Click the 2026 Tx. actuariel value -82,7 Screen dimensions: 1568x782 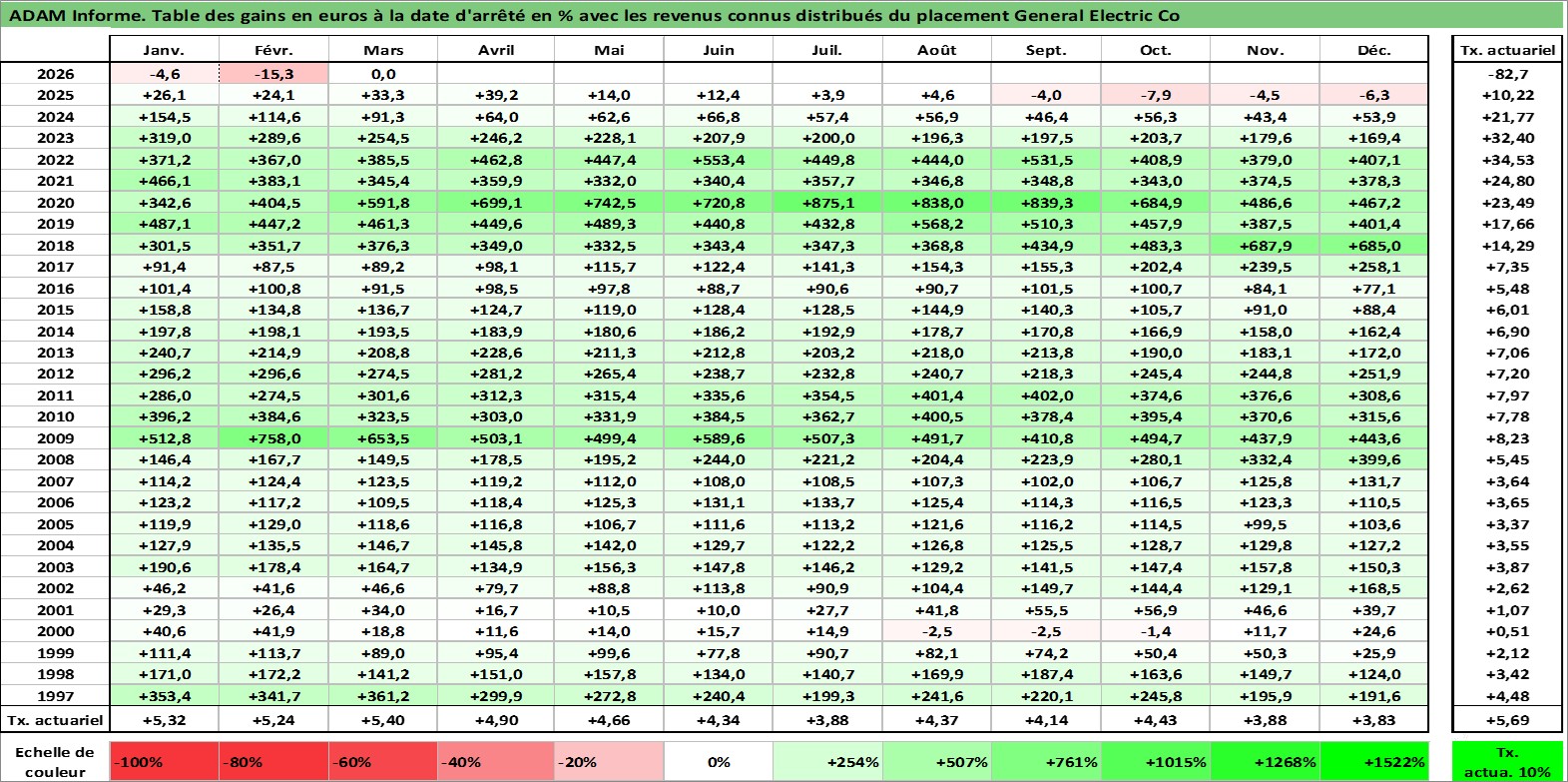[1507, 74]
